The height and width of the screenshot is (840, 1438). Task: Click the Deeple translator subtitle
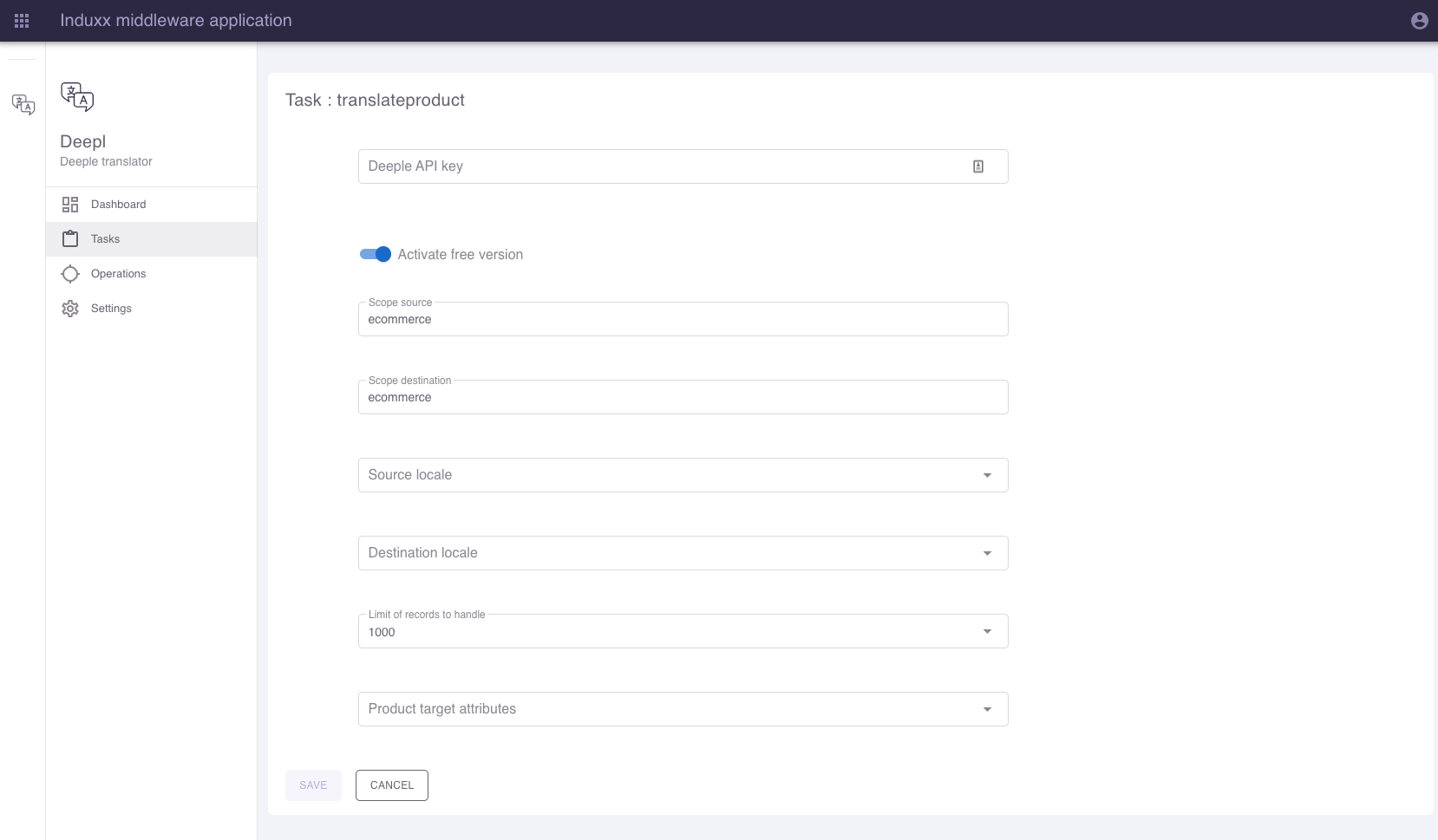tap(106, 162)
